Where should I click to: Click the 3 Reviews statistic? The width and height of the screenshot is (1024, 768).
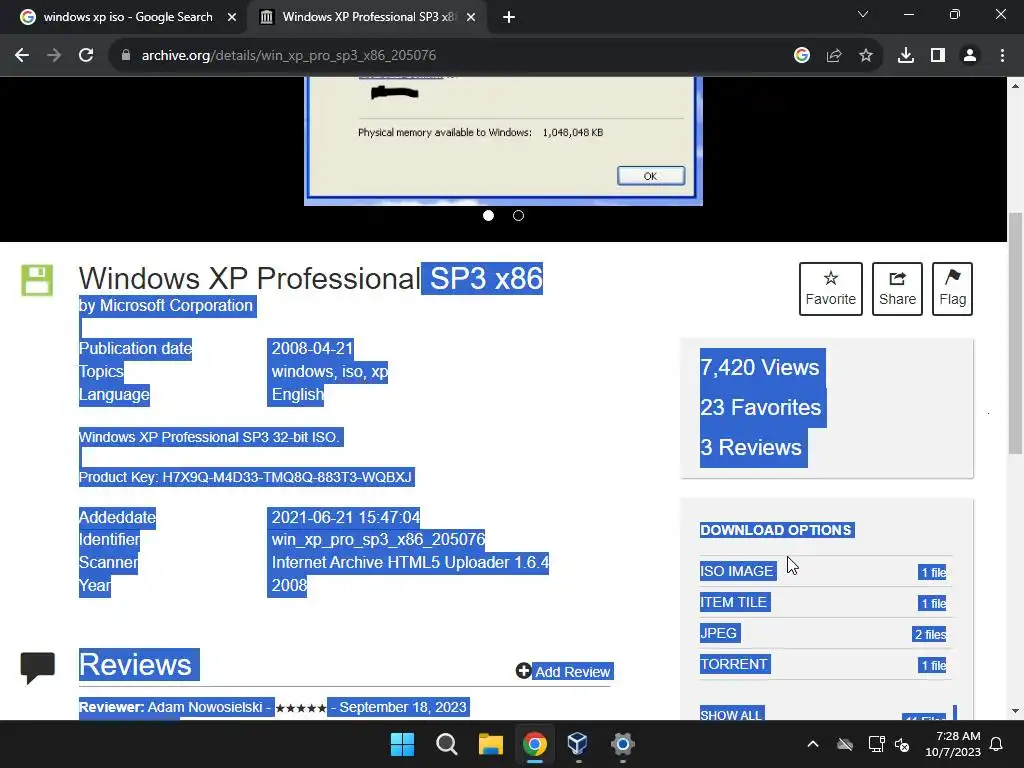click(751, 447)
